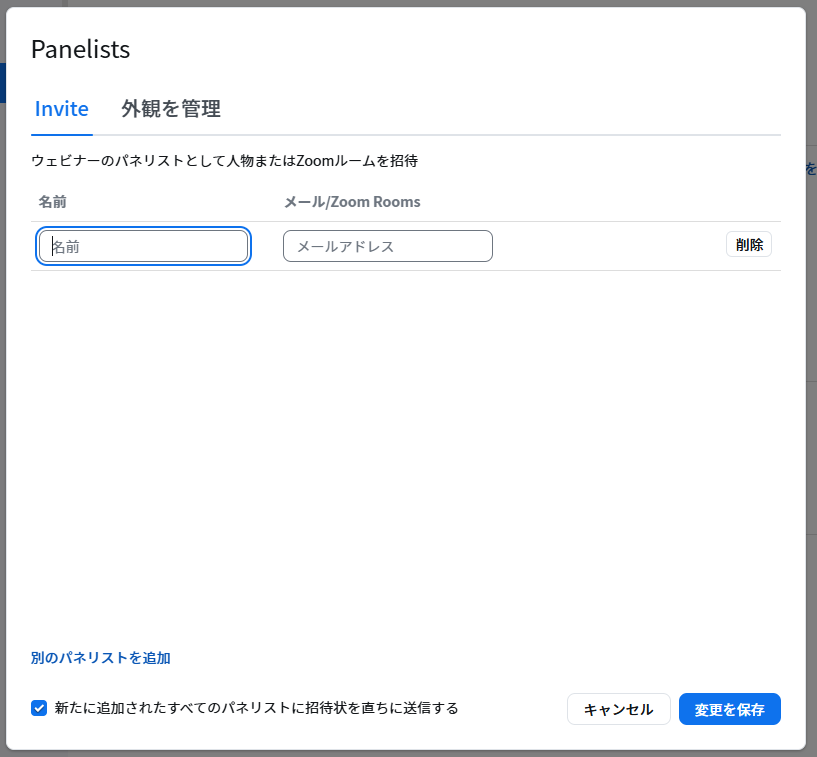
Task: Uncheck the send-invitation-immediately checkbox
Action: tap(39, 708)
